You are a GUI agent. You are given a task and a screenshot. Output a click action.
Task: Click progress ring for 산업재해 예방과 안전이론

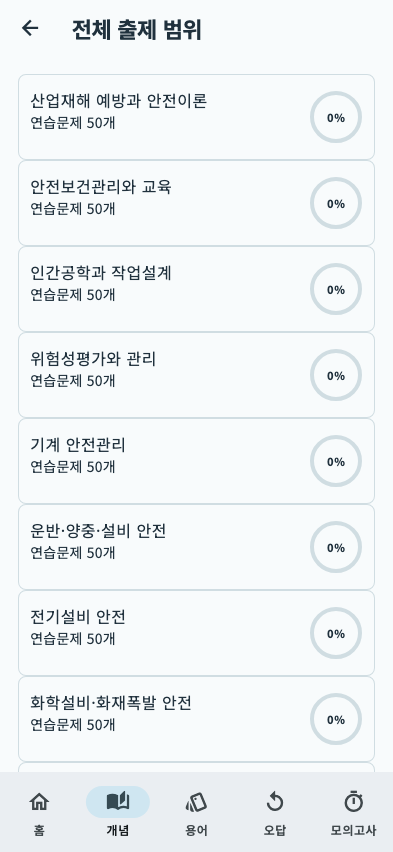[336, 117]
